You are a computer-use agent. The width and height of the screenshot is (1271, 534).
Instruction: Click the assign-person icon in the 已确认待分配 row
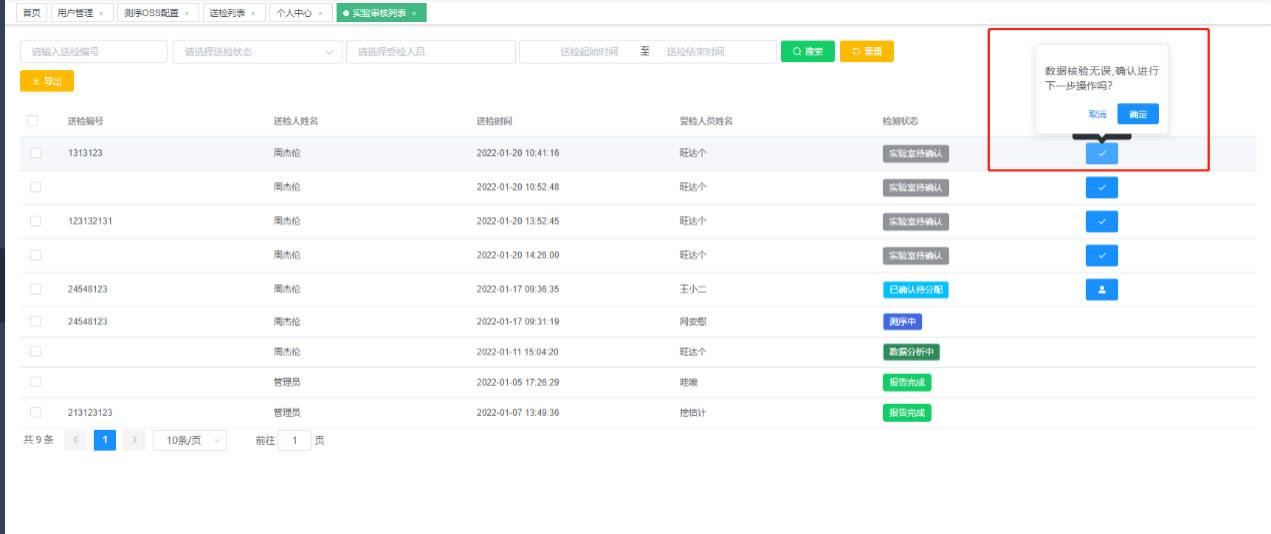click(x=1101, y=290)
